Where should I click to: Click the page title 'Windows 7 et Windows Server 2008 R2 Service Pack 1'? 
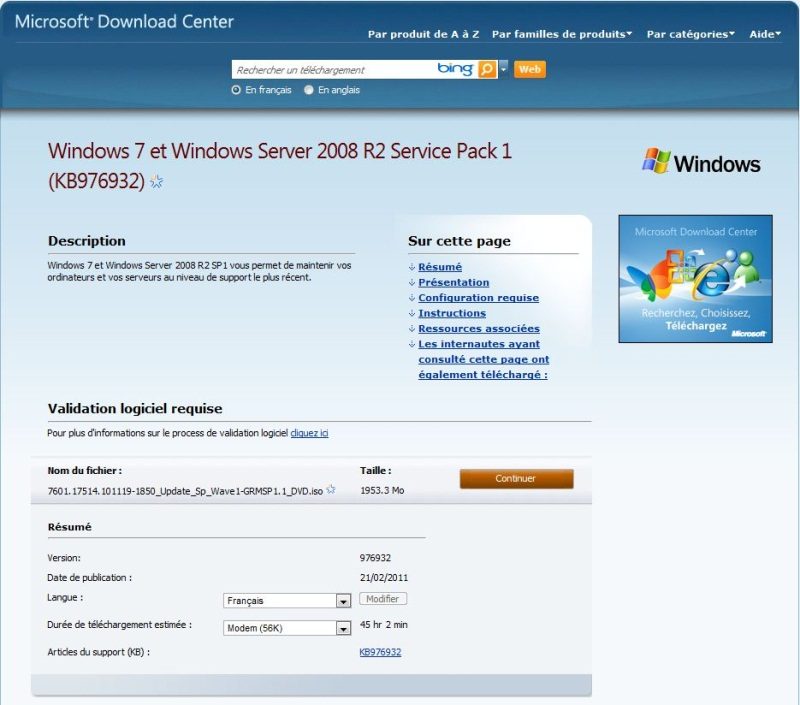click(x=280, y=151)
